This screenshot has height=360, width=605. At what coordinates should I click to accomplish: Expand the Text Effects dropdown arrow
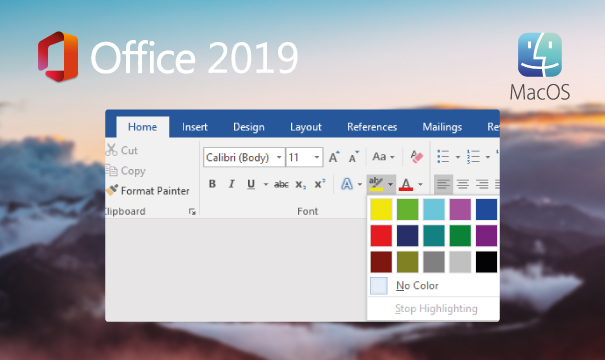point(360,184)
